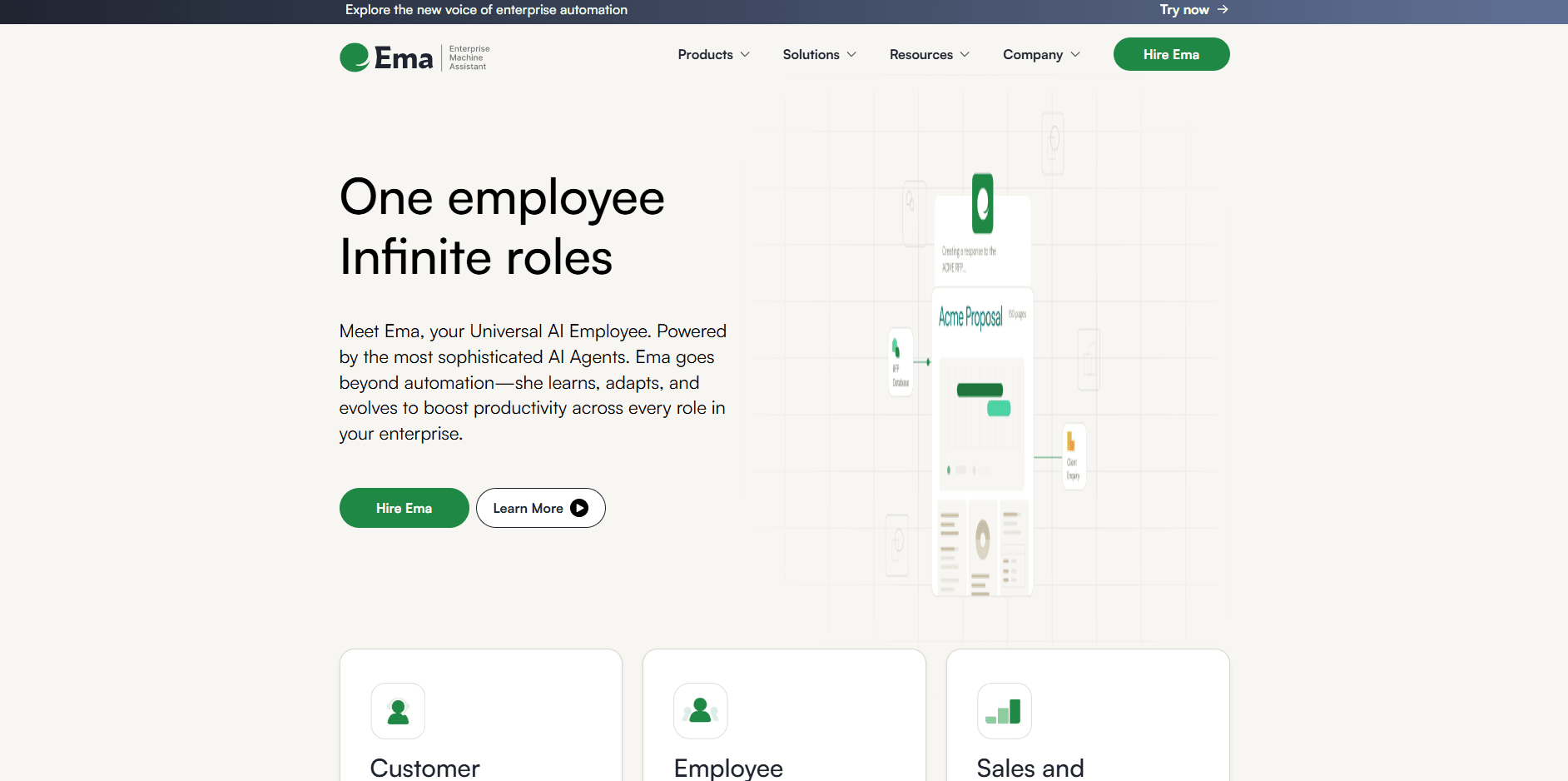Click the Sales bar chart icon

point(1004,711)
